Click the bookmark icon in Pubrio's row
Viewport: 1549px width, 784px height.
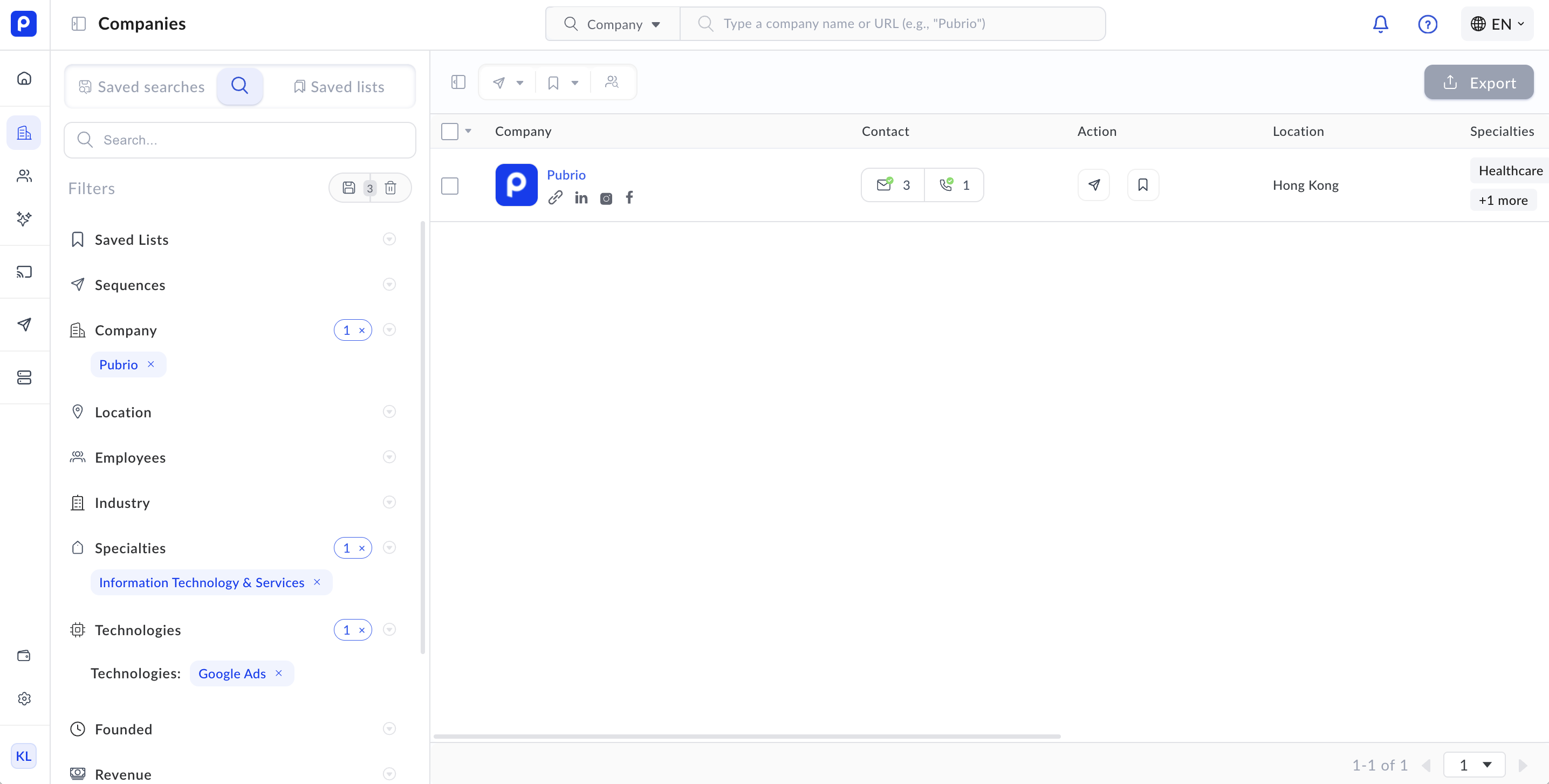click(x=1142, y=185)
